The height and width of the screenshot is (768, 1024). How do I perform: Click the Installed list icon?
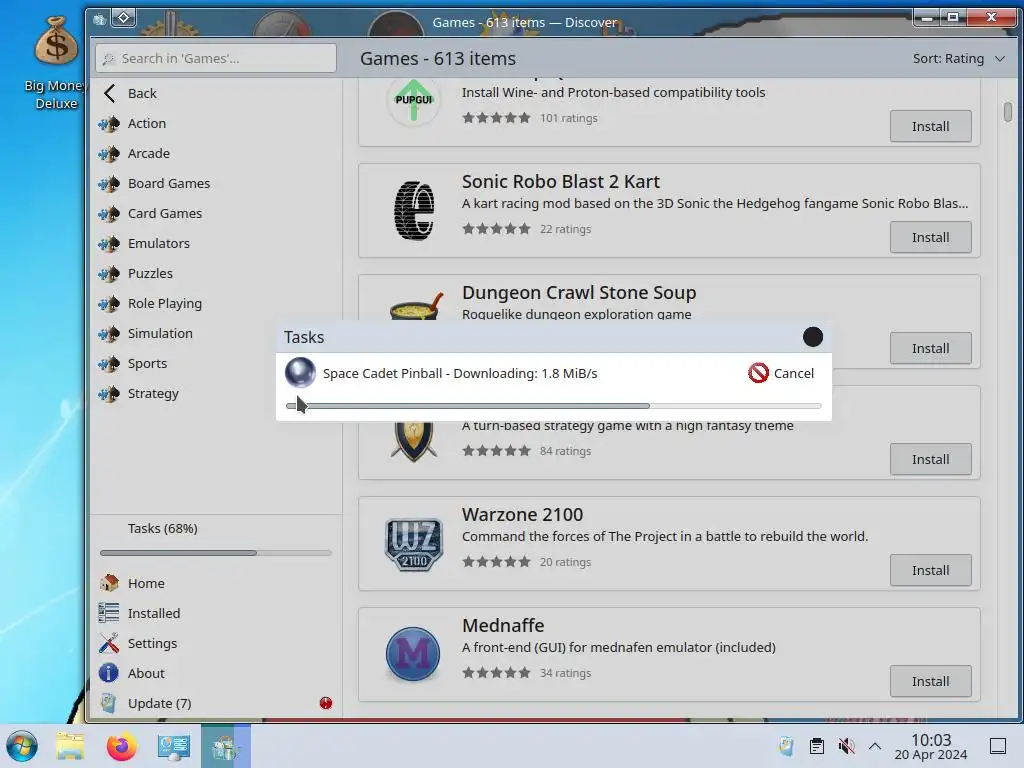[109, 613]
